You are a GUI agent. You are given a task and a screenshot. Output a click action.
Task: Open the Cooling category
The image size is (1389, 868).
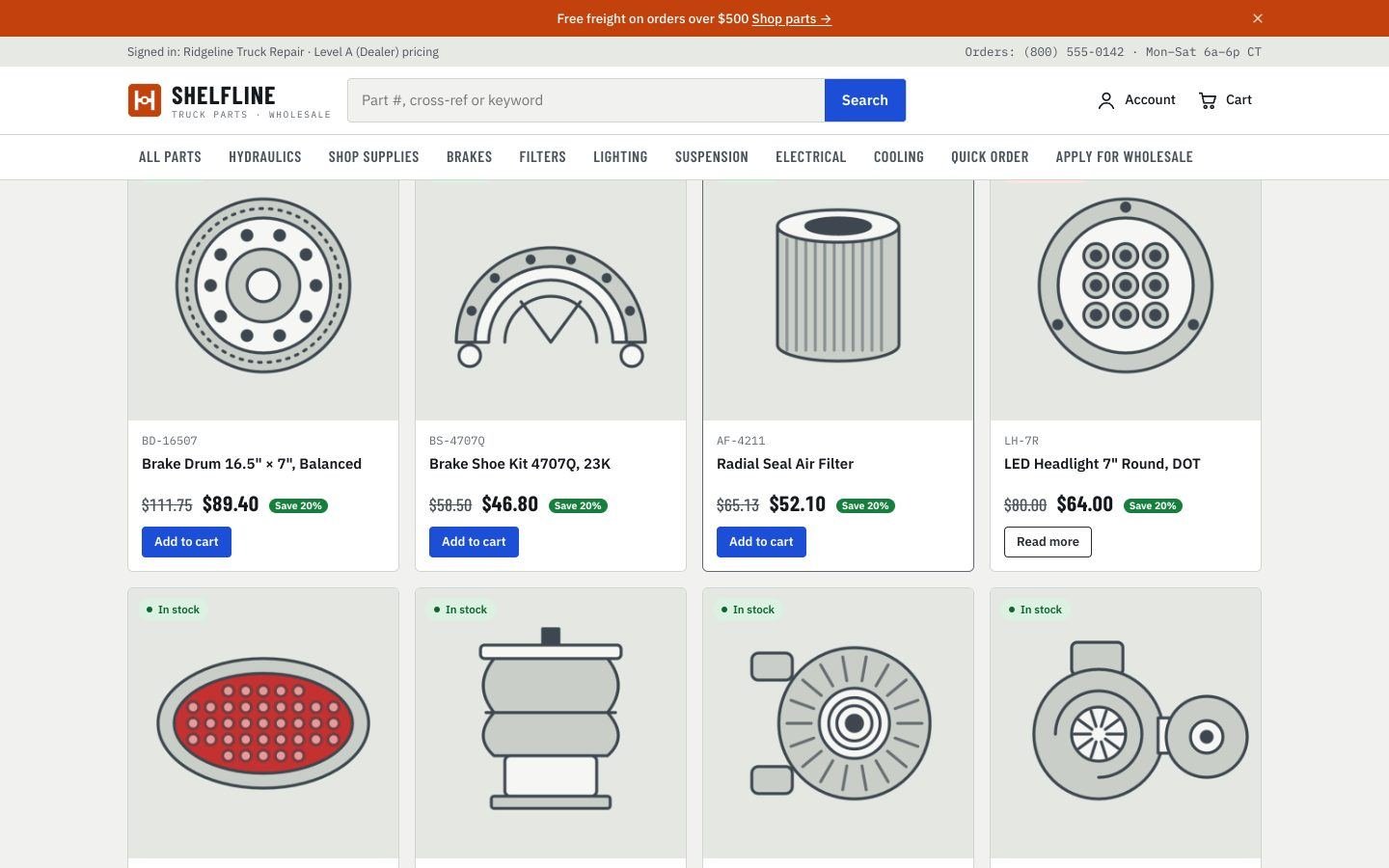tap(899, 157)
